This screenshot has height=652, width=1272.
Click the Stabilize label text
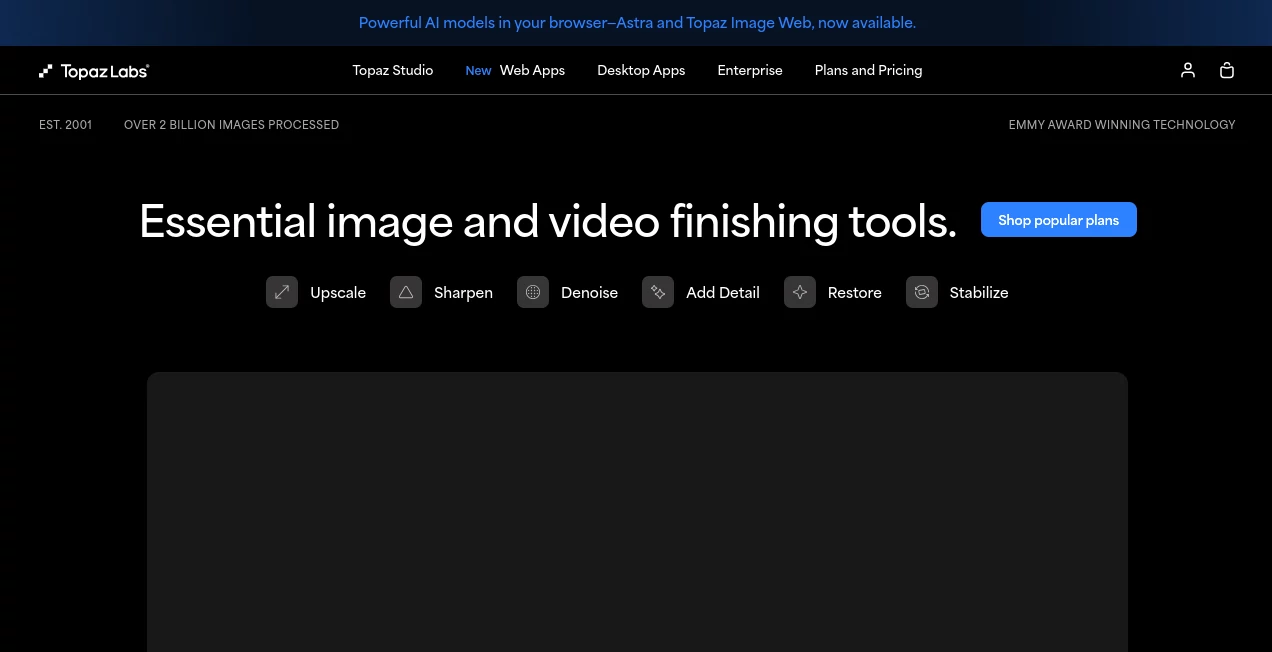[979, 292]
